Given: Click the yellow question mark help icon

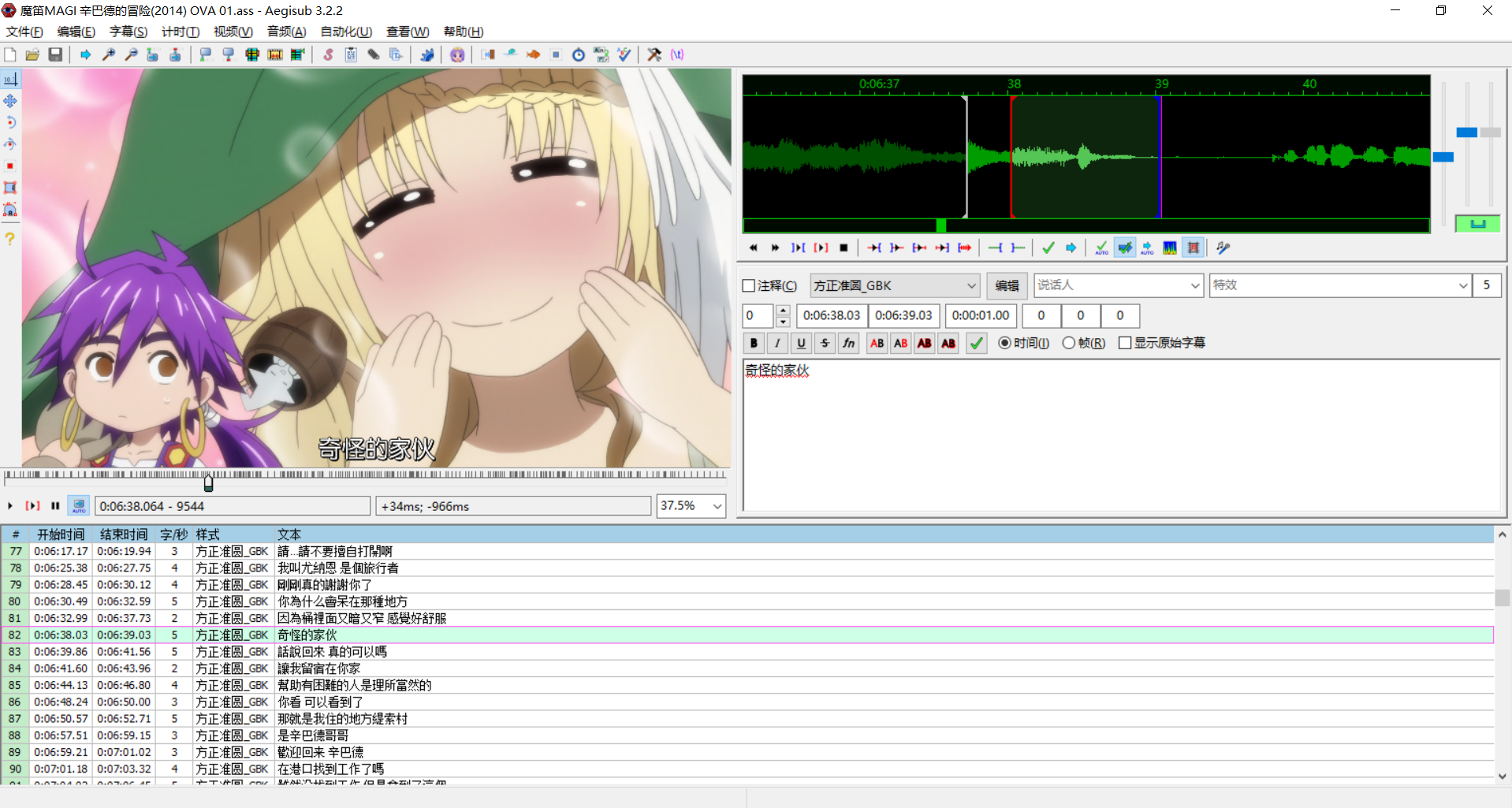Looking at the screenshot, I should (10, 238).
